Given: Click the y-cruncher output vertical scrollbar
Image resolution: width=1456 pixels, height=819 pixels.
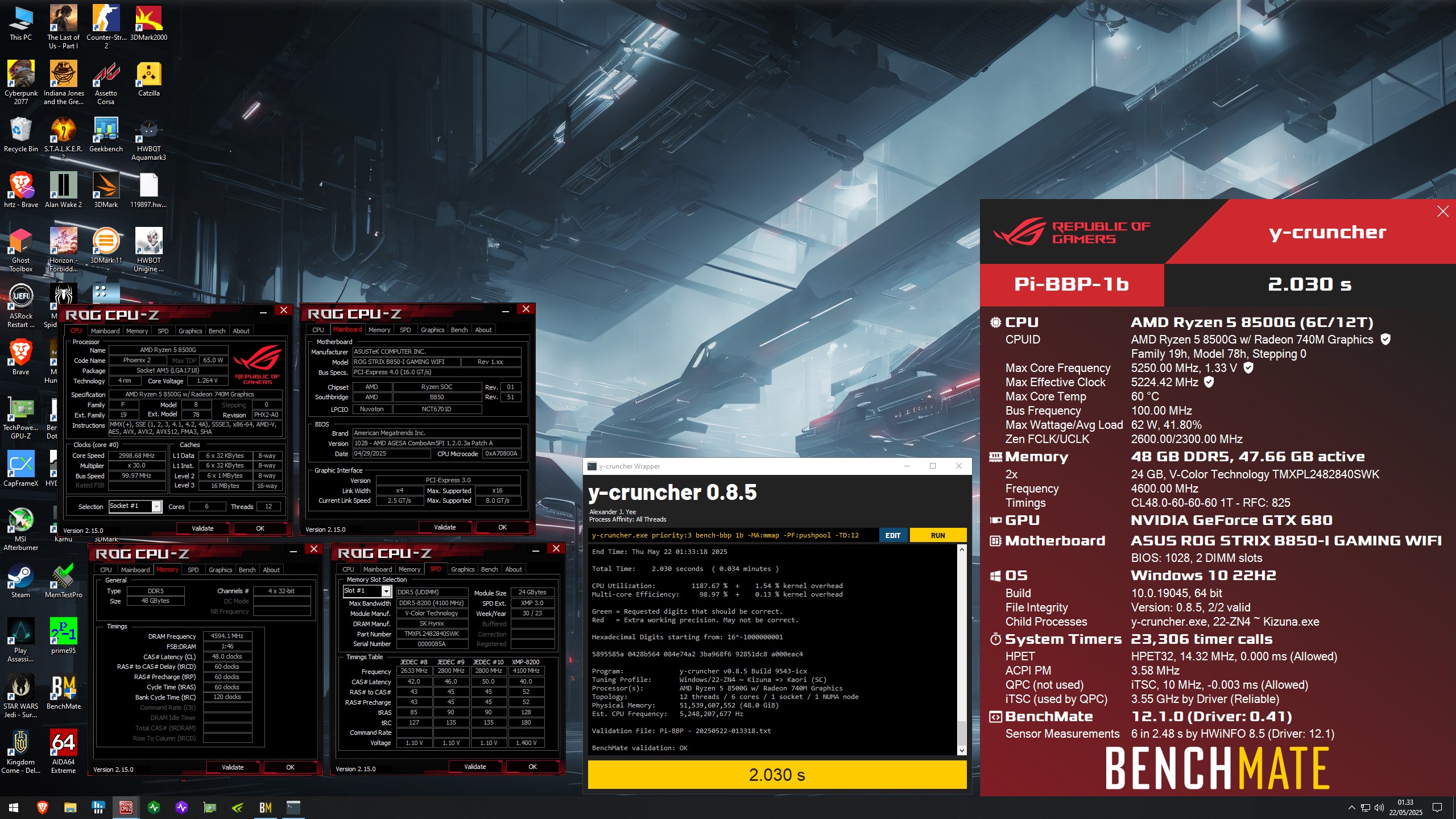Looking at the screenshot, I should click(x=962, y=650).
